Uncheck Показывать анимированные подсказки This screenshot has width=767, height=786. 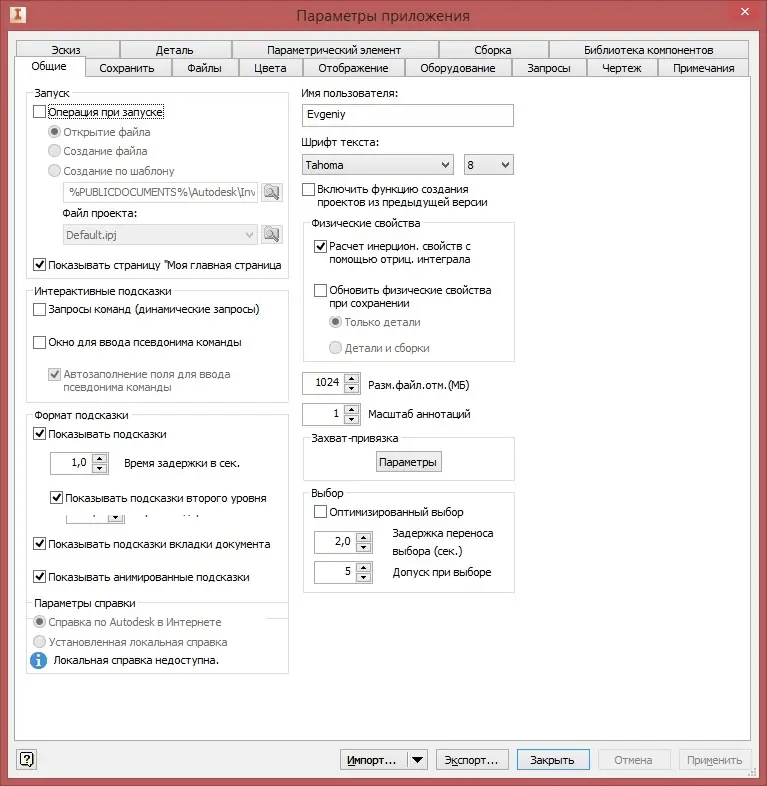click(x=39, y=576)
